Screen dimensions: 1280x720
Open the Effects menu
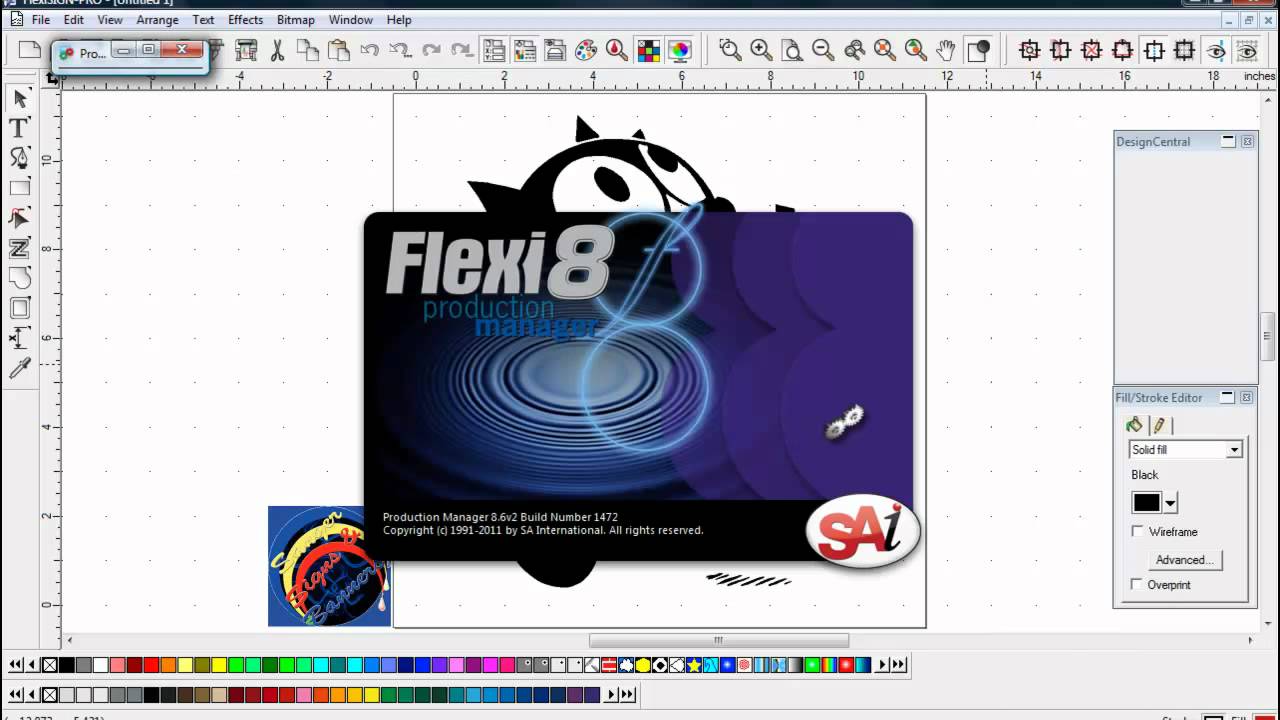245,20
